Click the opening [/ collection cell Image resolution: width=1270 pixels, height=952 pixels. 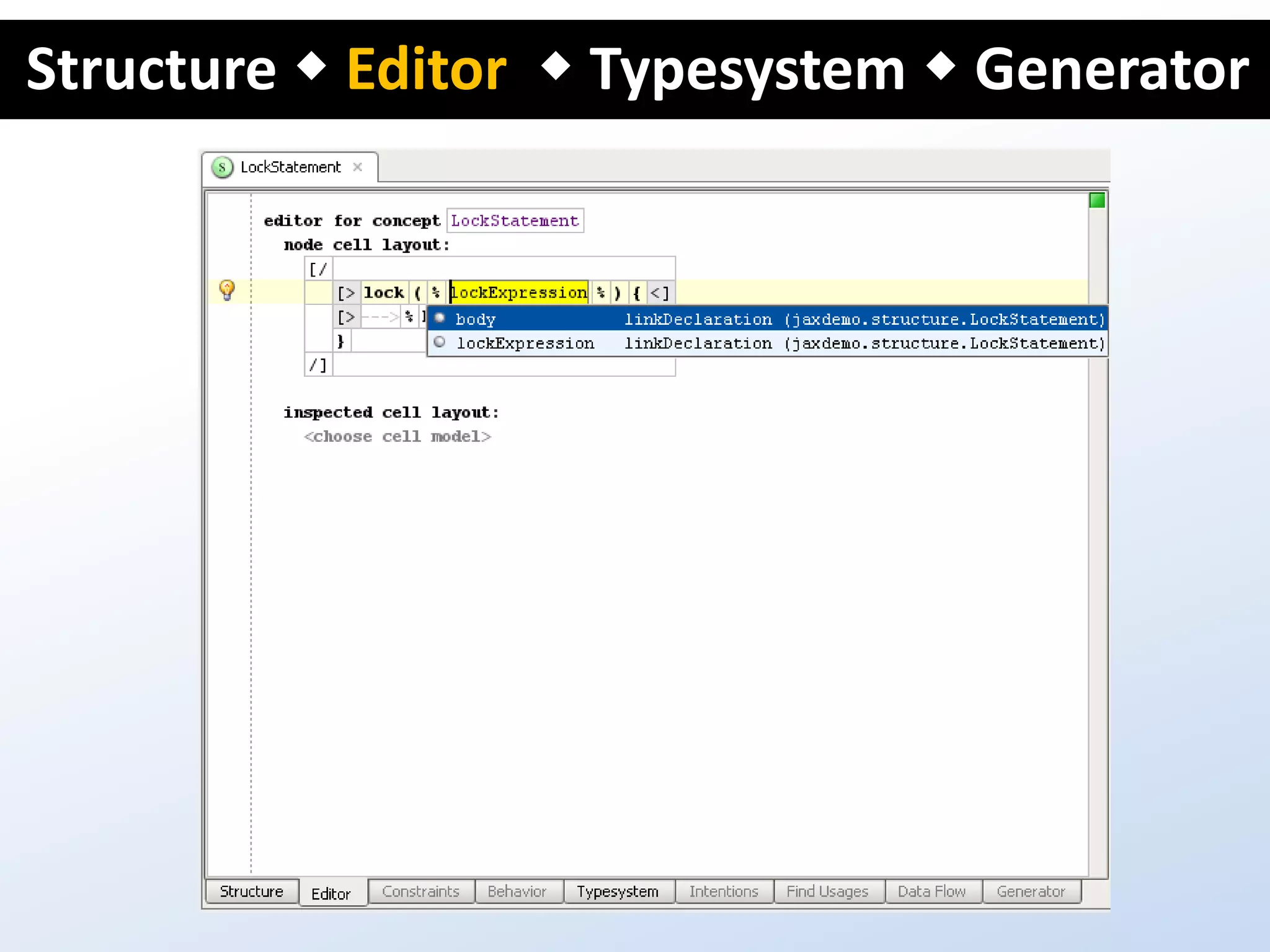coord(318,269)
